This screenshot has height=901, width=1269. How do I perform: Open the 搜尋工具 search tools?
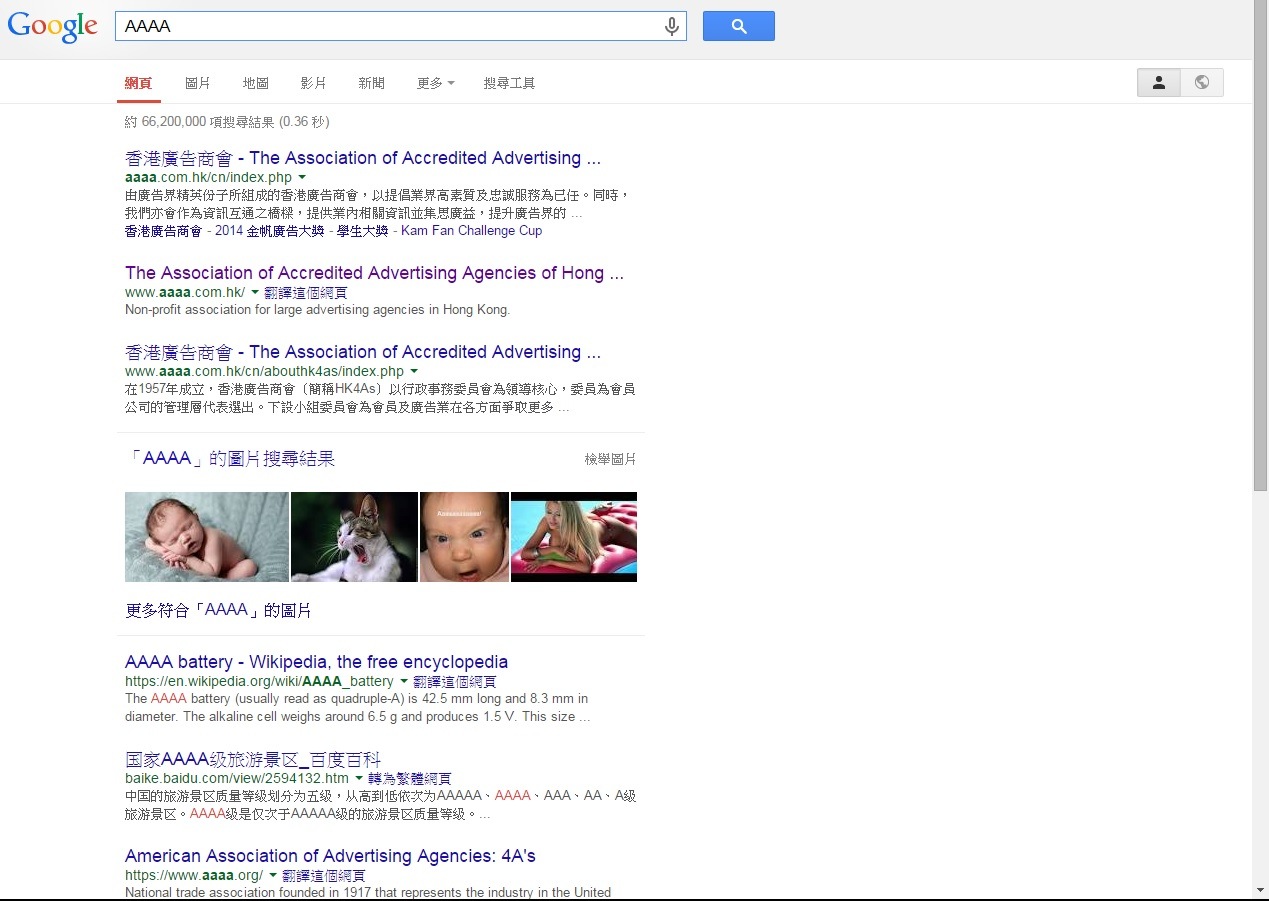[509, 83]
